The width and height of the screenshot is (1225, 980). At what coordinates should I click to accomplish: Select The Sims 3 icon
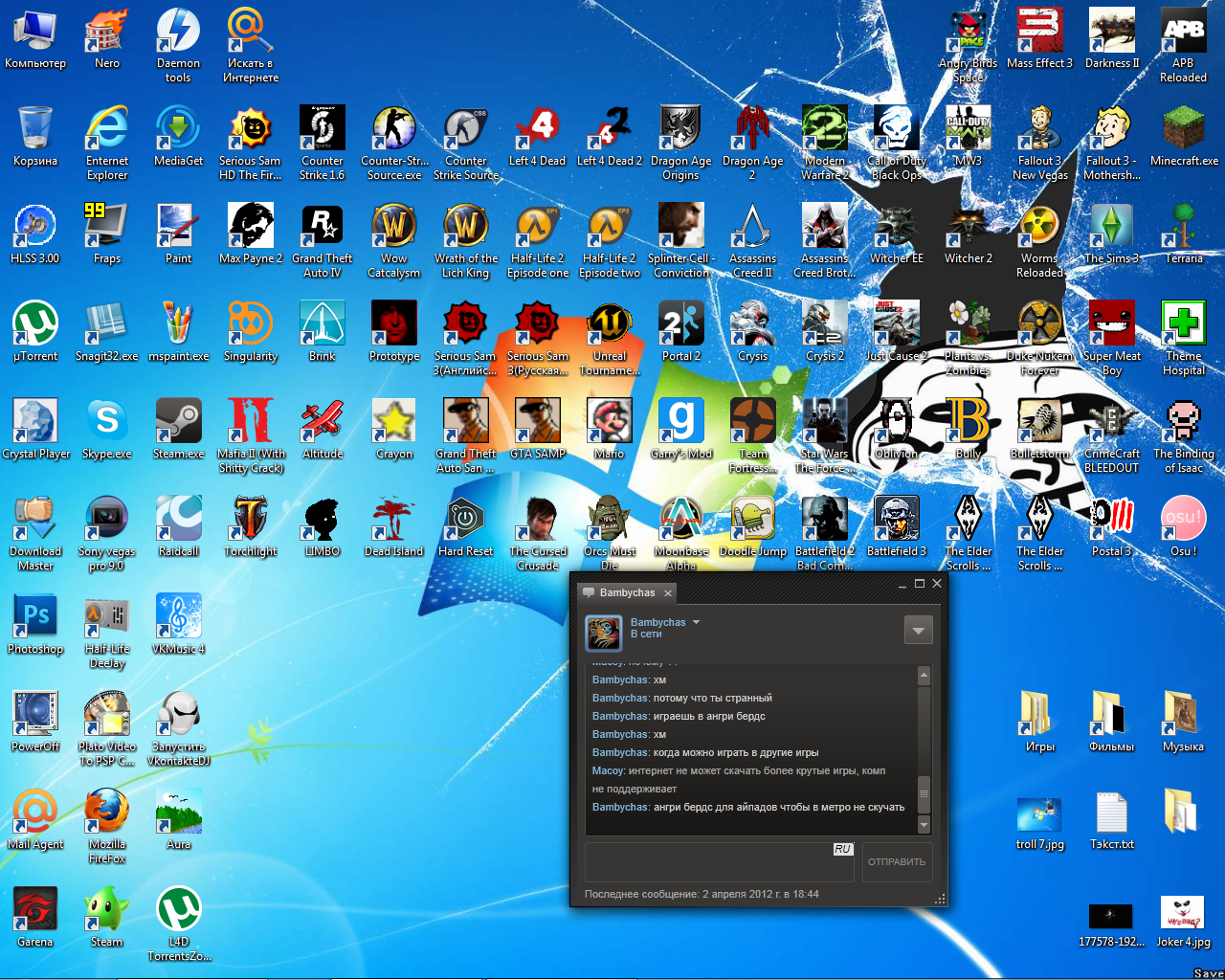point(1112,234)
